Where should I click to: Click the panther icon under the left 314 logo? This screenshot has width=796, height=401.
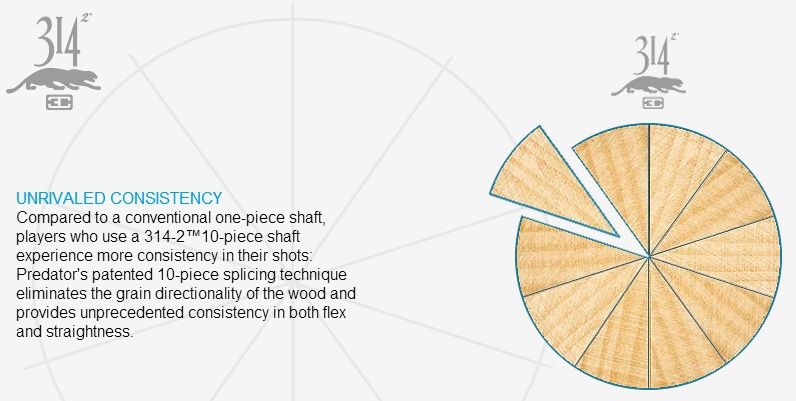tap(53, 80)
